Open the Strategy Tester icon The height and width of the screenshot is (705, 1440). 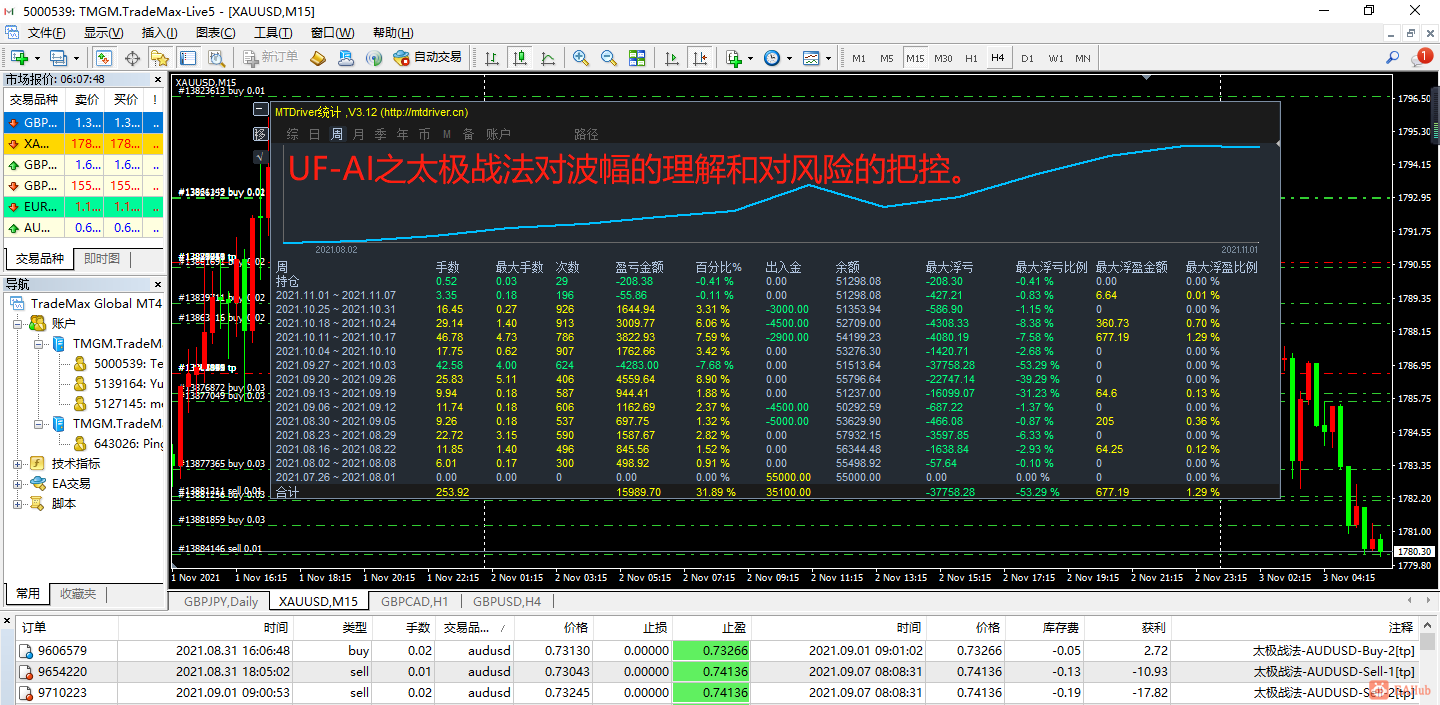216,58
